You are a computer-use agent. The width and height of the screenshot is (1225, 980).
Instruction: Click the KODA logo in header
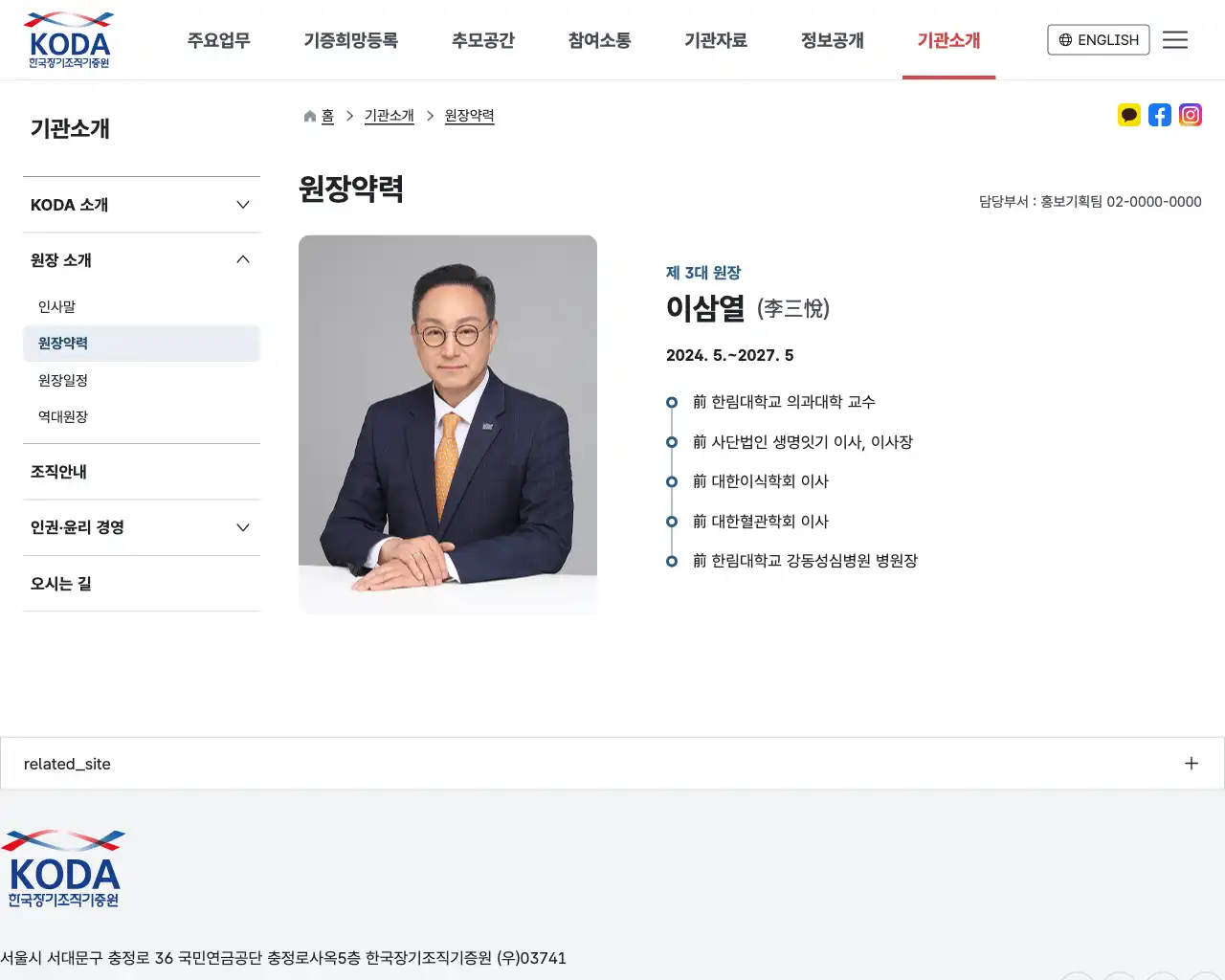[x=67, y=39]
